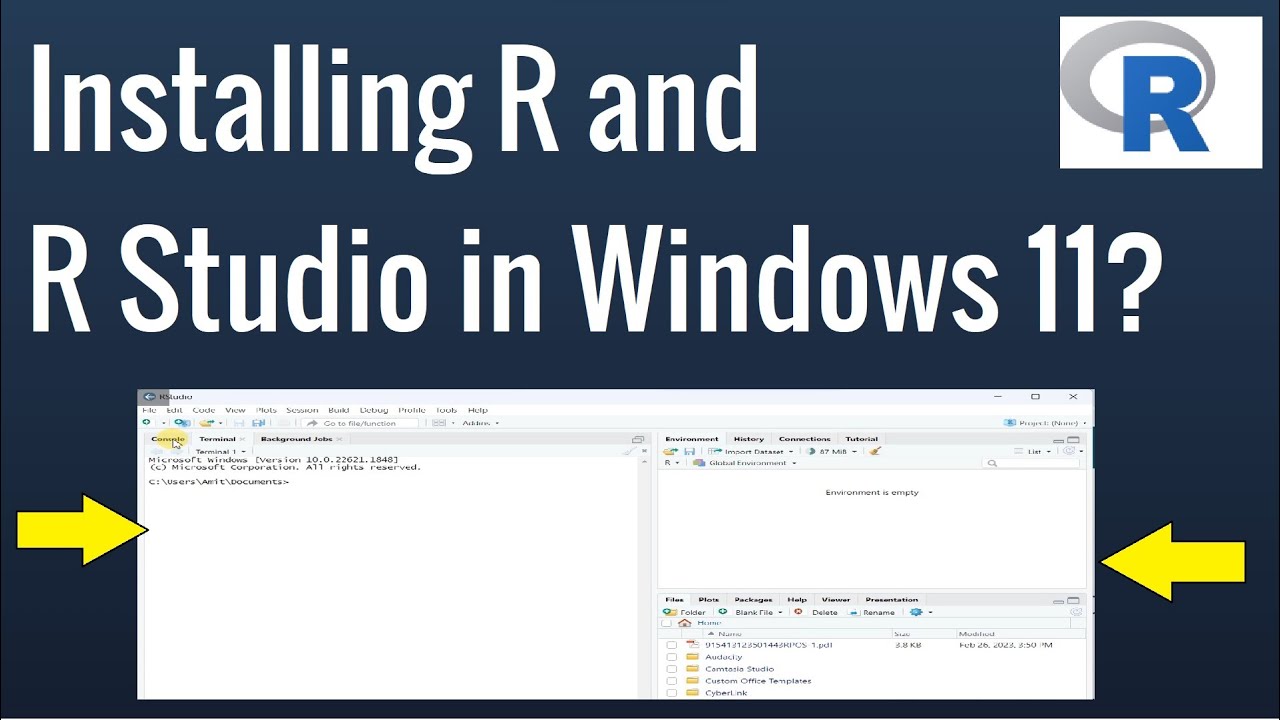Viewport: 1280px width, 720px height.
Task: Open the Code menu
Action: 204,410
